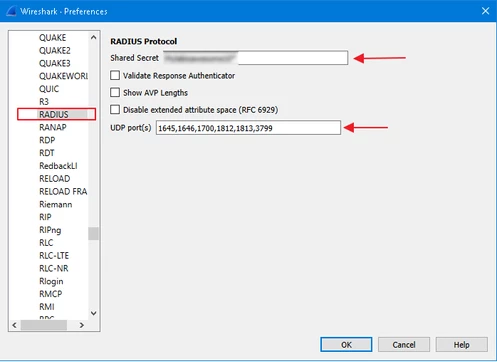Viewport: 497px width, 362px height.
Task: Close the Preferences dialog window
Action: tap(485, 11)
